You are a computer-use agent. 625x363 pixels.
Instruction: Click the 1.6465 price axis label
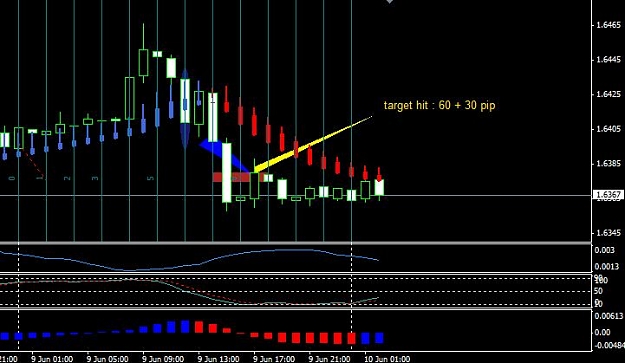608,26
